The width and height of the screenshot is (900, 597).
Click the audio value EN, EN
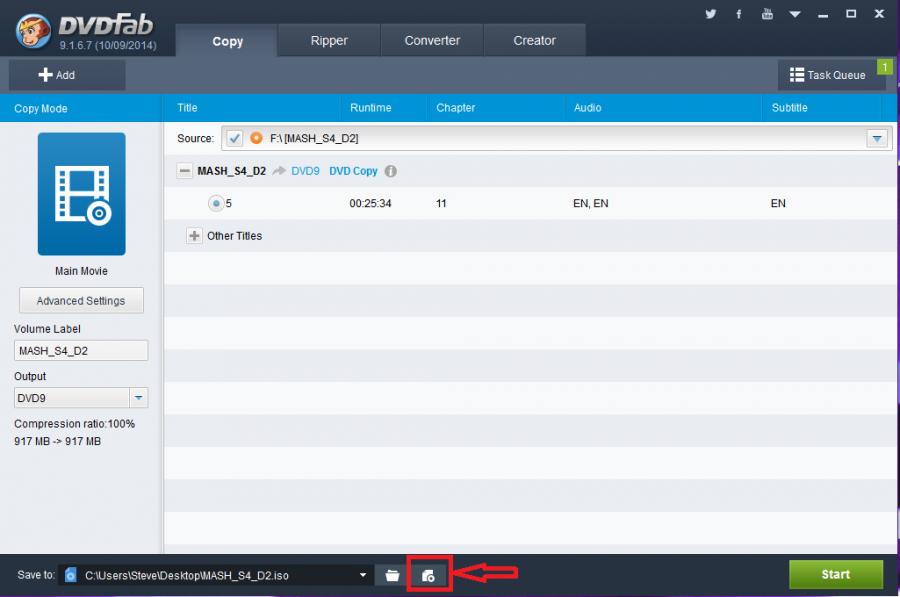tap(591, 203)
